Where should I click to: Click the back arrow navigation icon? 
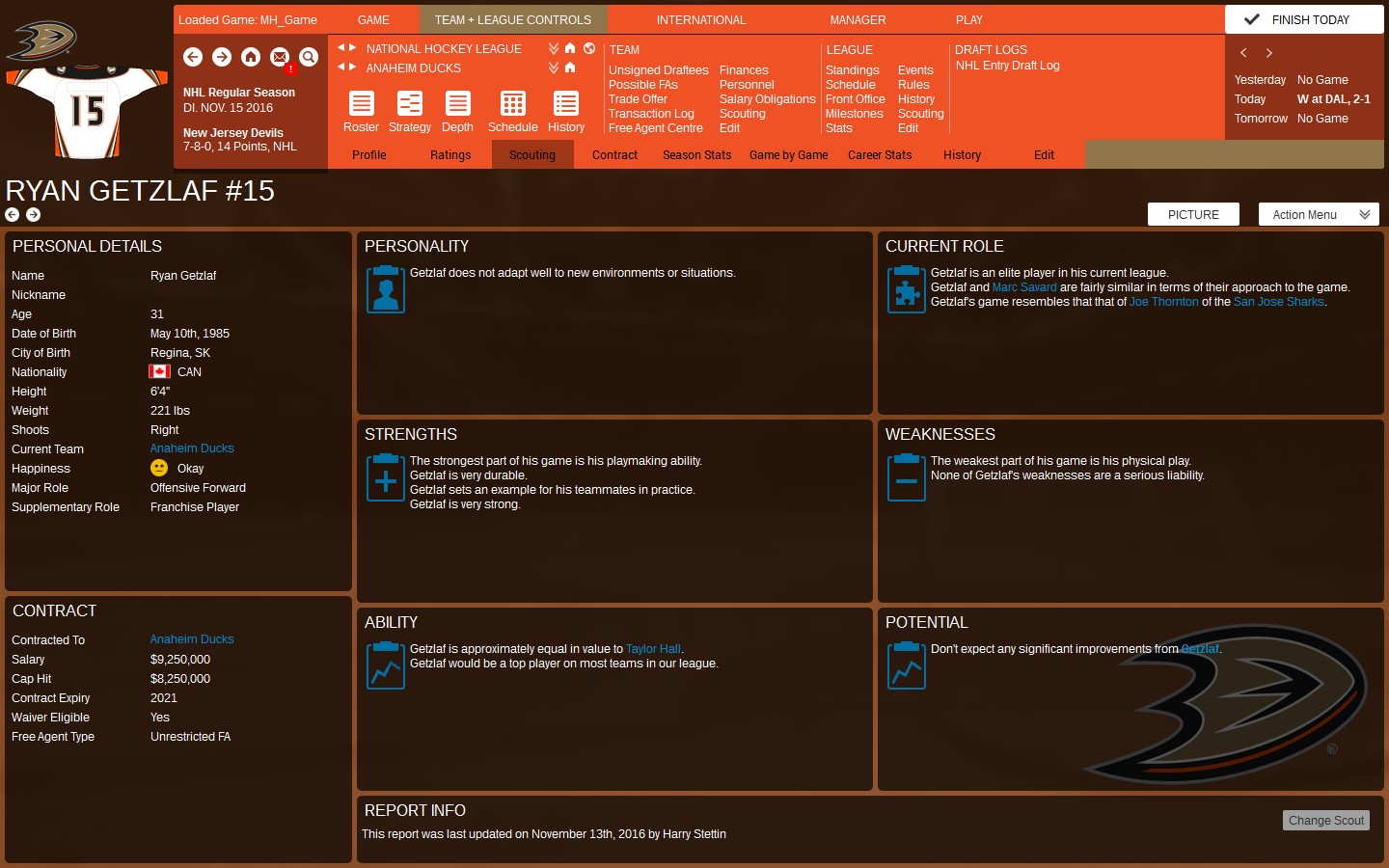click(193, 58)
